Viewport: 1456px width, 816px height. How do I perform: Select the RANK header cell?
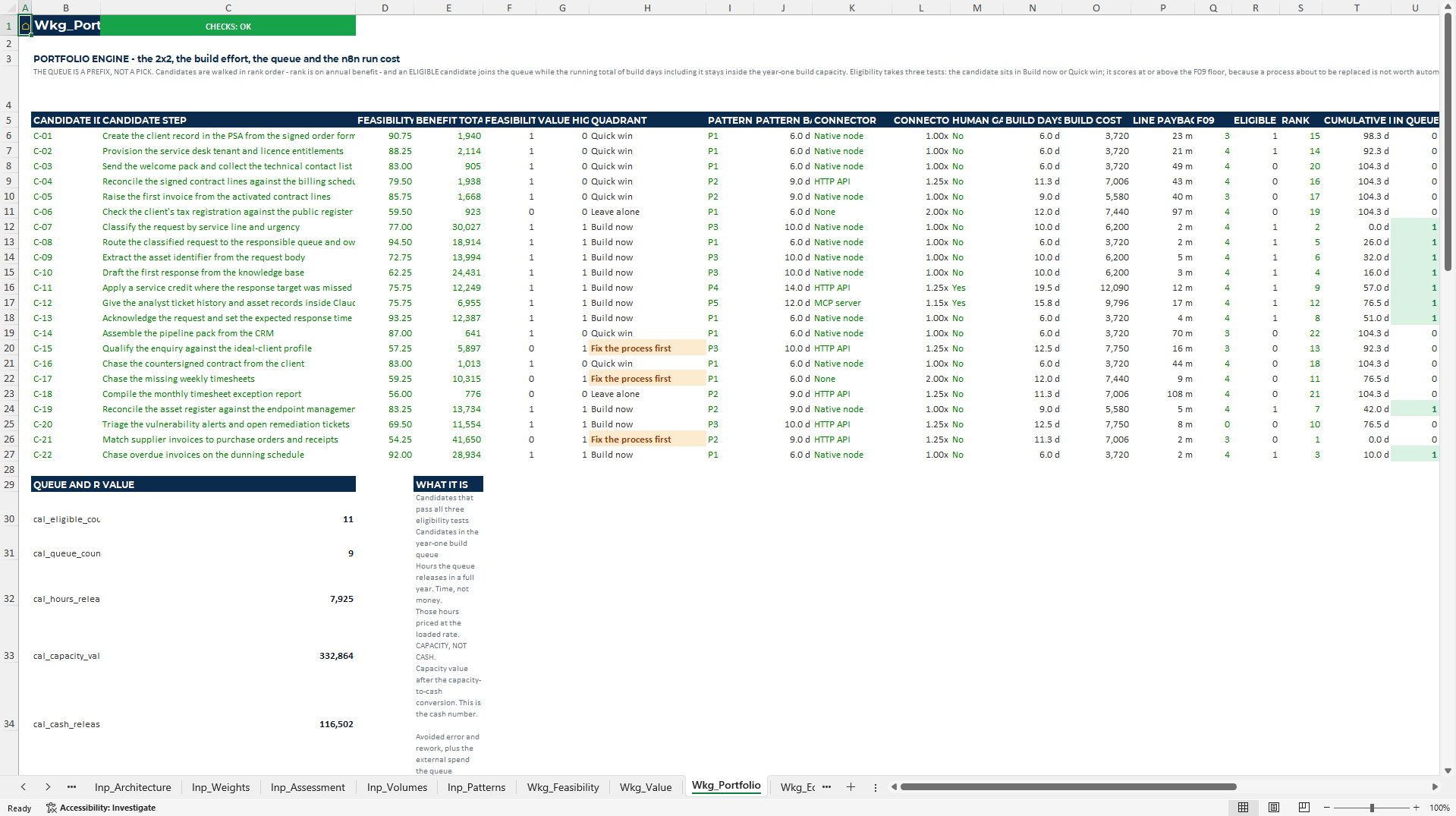pos(1301,120)
